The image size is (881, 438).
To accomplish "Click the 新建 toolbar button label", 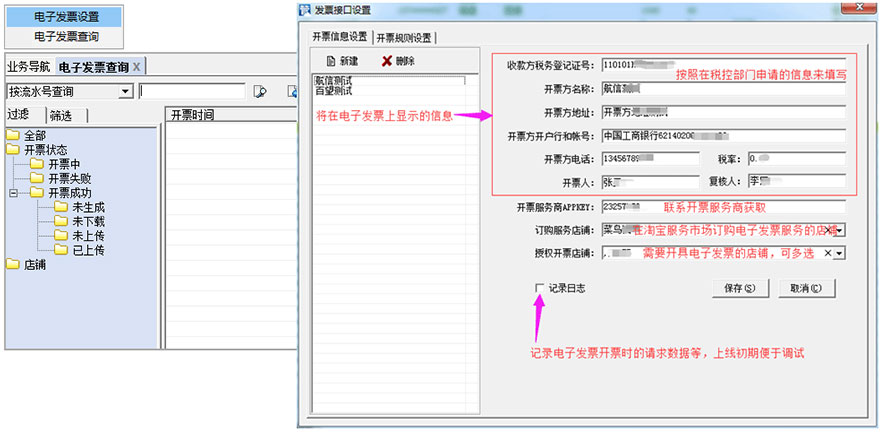I will point(348,62).
